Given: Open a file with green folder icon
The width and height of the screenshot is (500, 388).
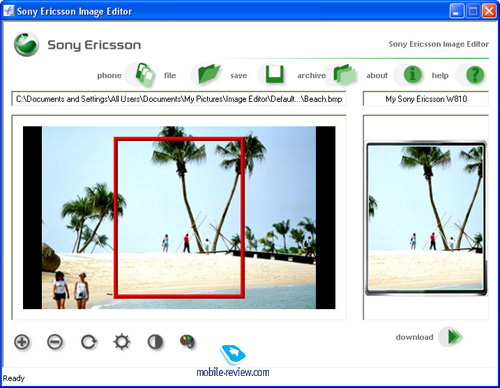Looking at the screenshot, I should [209, 74].
